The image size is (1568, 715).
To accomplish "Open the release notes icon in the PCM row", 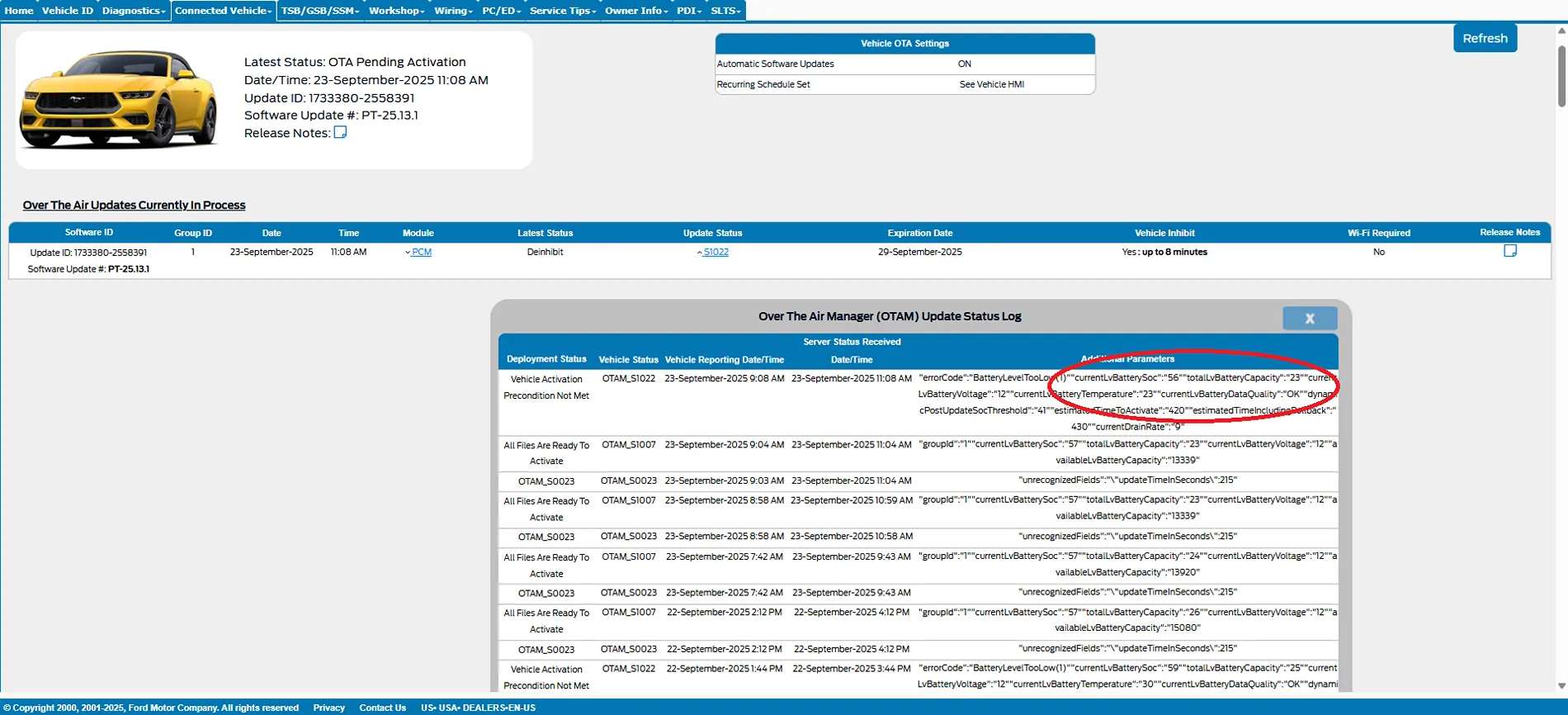I will click(x=1509, y=251).
